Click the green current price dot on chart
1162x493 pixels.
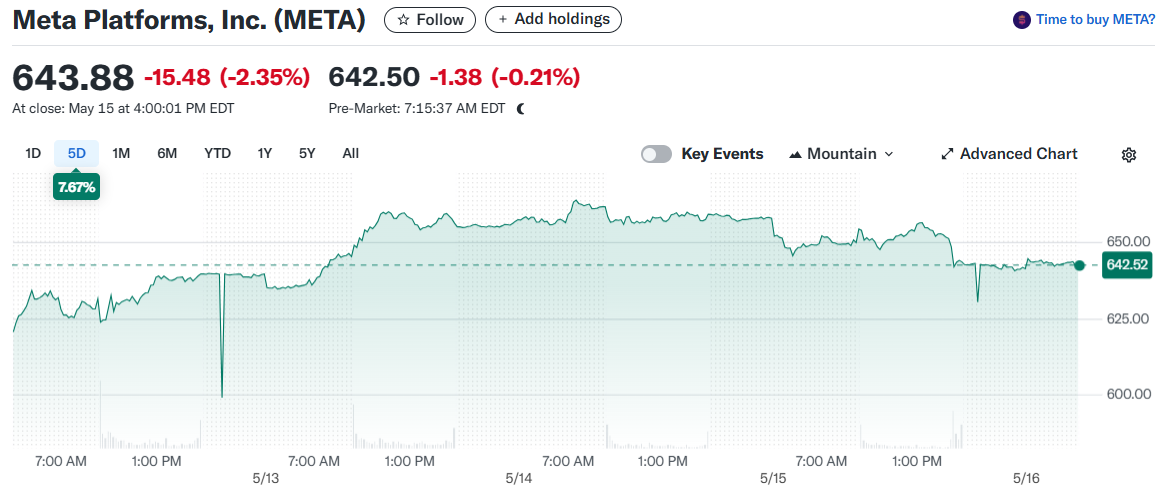[x=1079, y=265]
